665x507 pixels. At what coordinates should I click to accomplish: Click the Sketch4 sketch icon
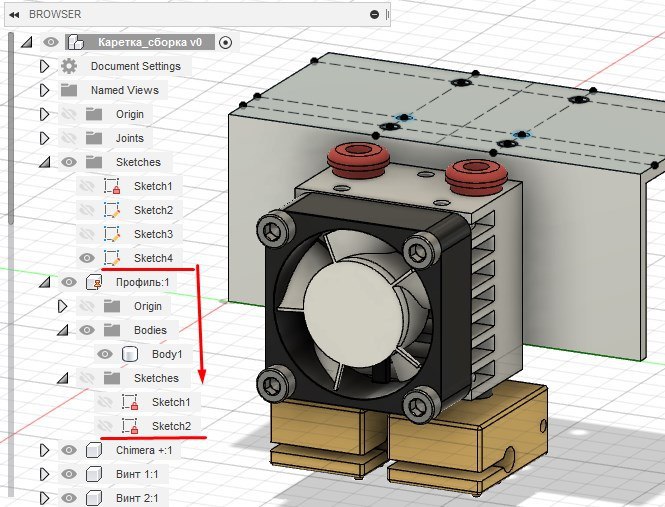(112, 258)
